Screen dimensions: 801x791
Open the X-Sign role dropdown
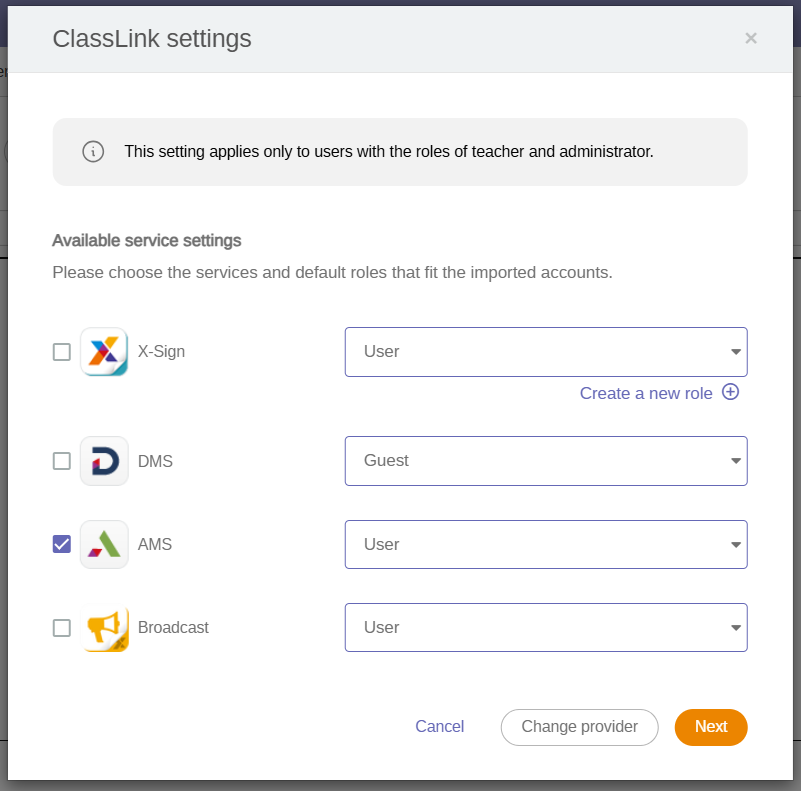pos(546,352)
